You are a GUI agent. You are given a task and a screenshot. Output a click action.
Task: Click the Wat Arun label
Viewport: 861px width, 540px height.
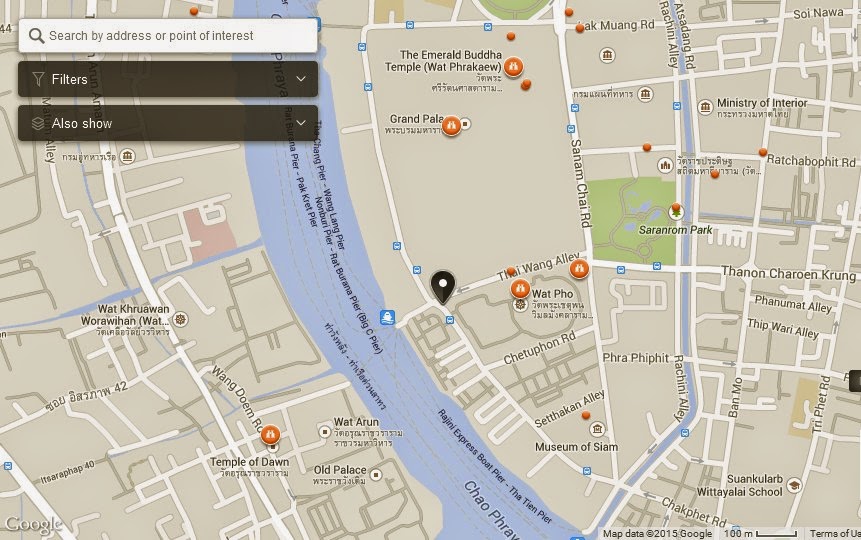(x=356, y=422)
